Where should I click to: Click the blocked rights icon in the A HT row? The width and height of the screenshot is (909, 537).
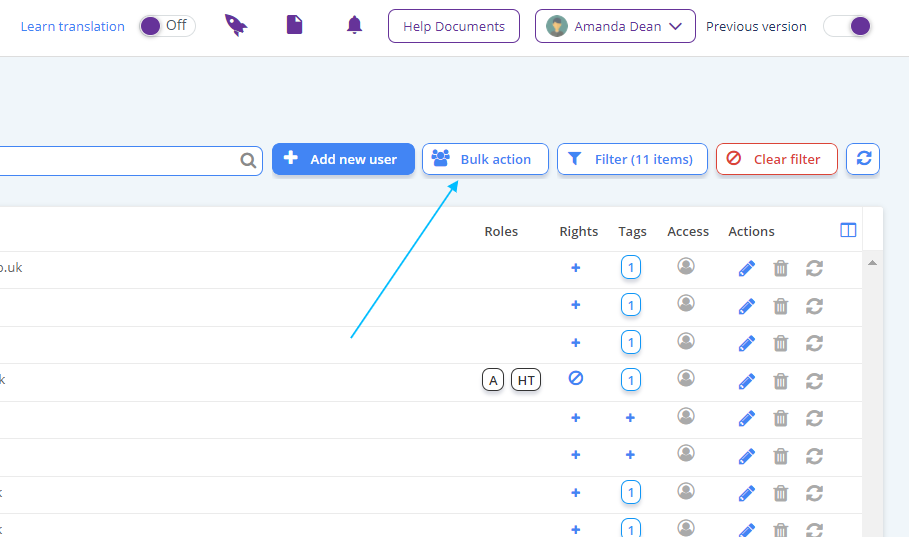pyautogui.click(x=576, y=378)
